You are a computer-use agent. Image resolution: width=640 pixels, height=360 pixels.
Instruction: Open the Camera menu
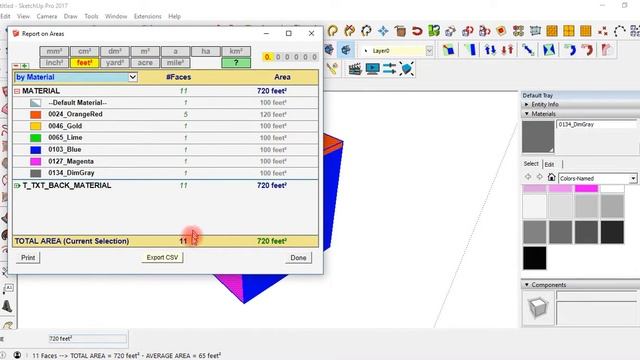point(47,16)
